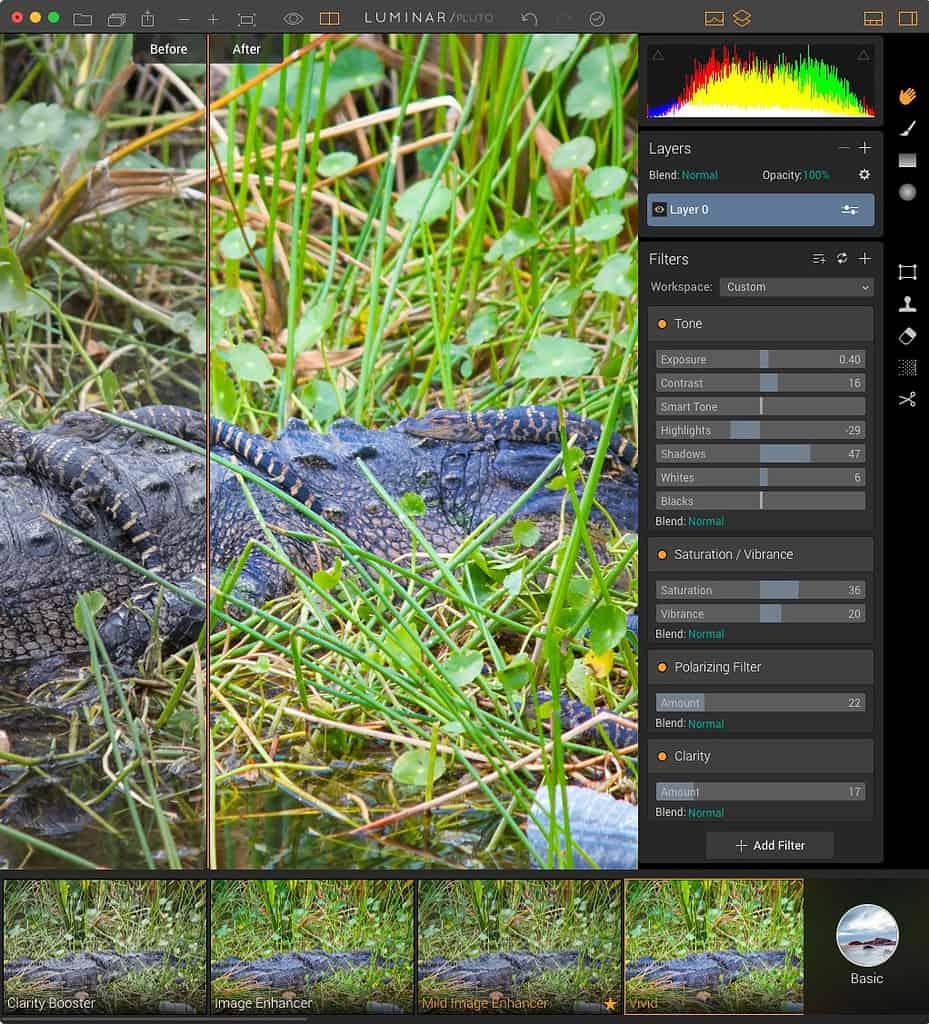The width and height of the screenshot is (929, 1024).
Task: Toggle the layers panel icon in the toolbar
Action: (742, 18)
